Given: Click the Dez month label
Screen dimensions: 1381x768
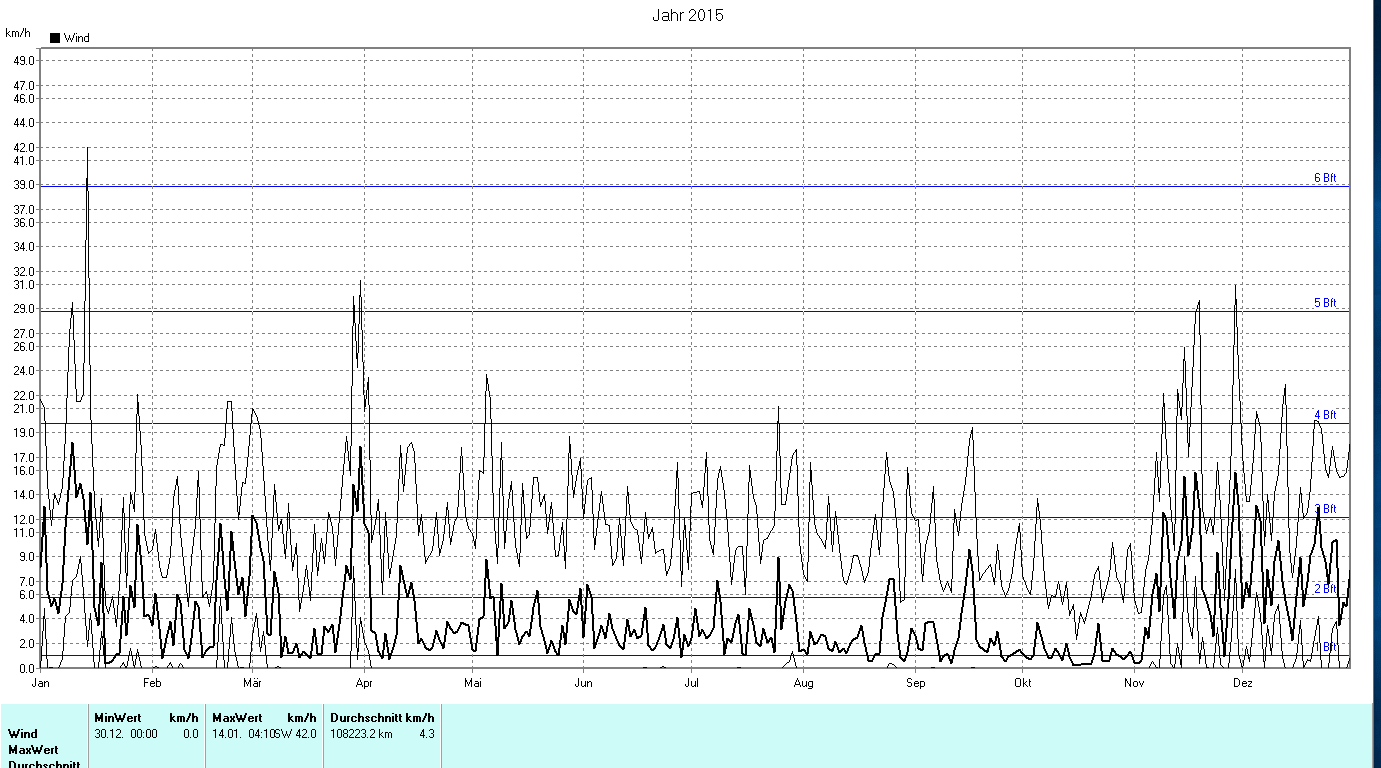Looking at the screenshot, I should pyautogui.click(x=1242, y=684).
